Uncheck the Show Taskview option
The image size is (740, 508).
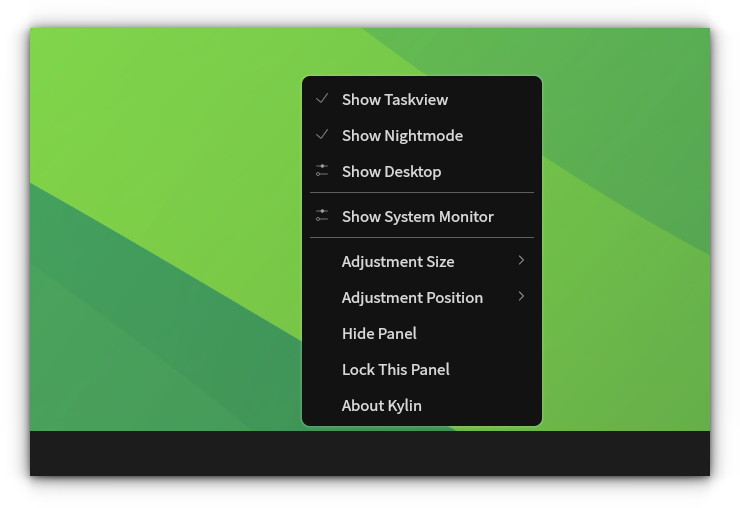[395, 99]
